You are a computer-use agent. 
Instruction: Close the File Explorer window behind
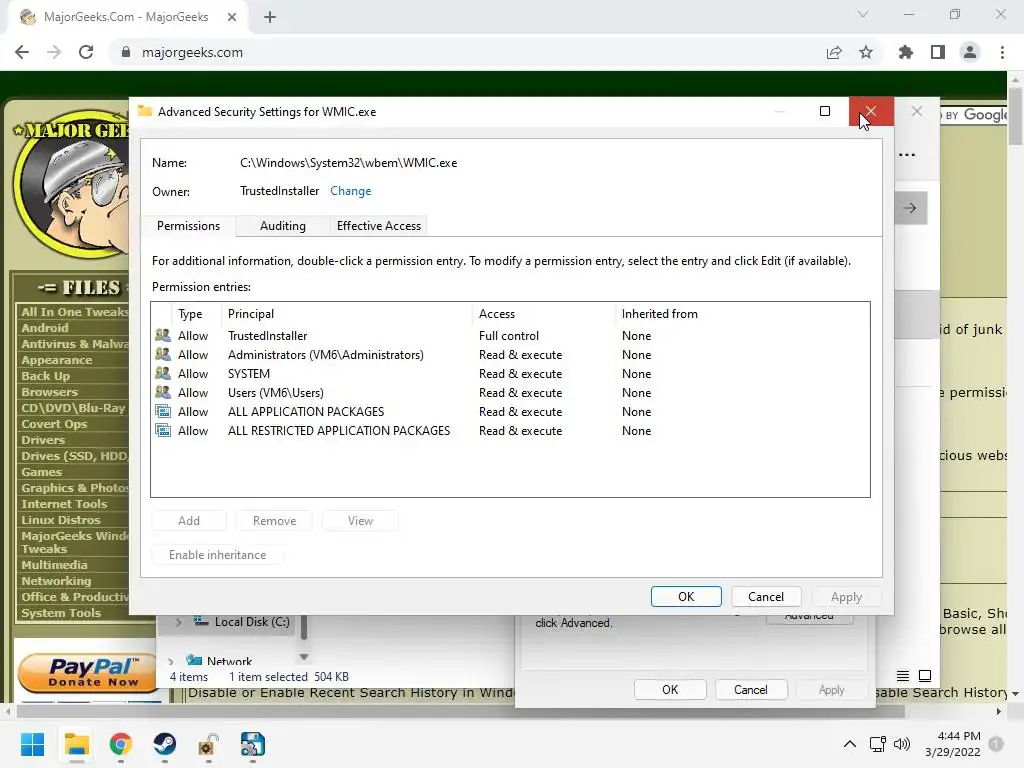pyautogui.click(x=917, y=112)
